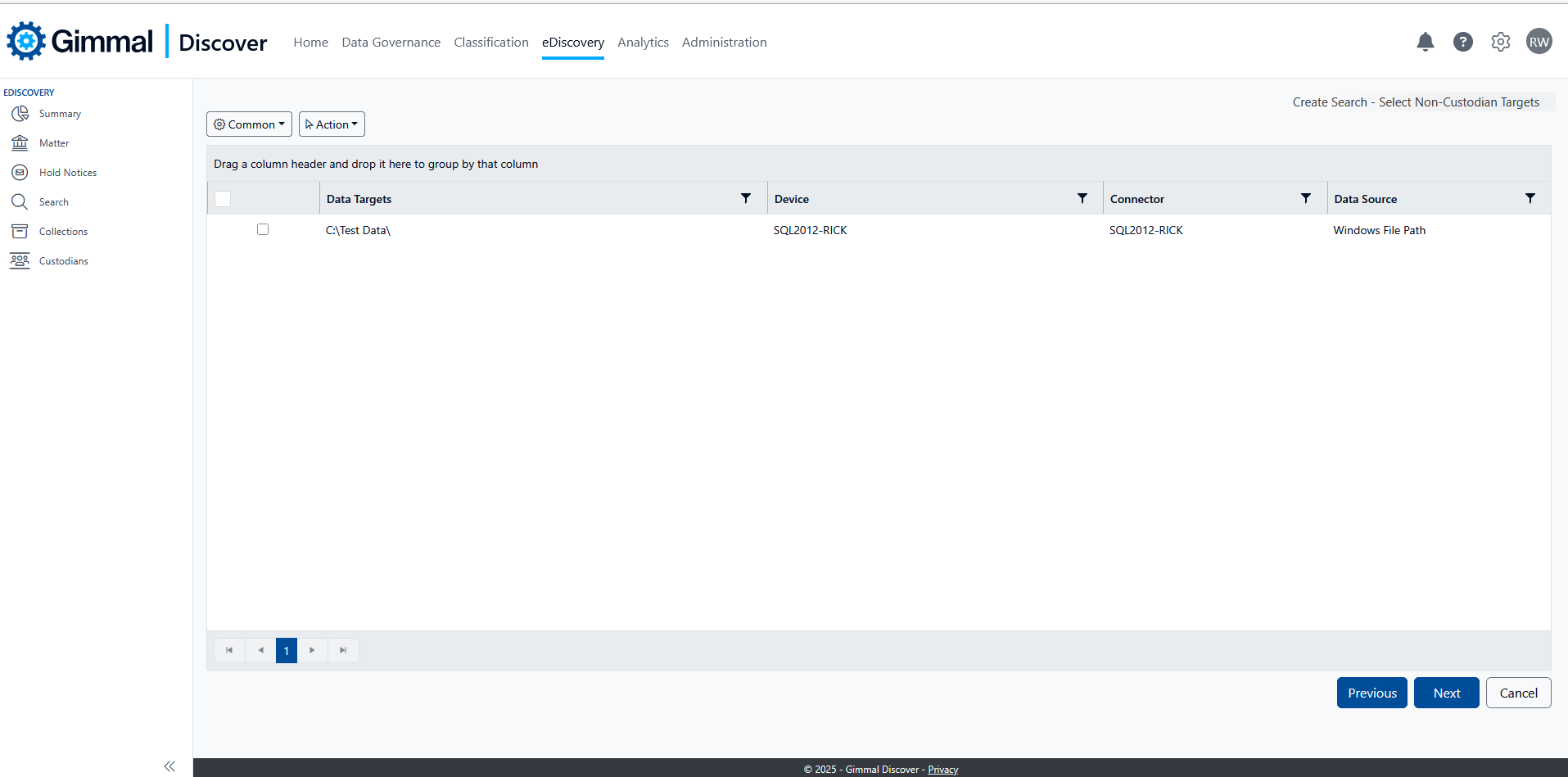Viewport: 1568px width, 777px height.
Task: Open the notifications bell
Action: click(x=1425, y=42)
